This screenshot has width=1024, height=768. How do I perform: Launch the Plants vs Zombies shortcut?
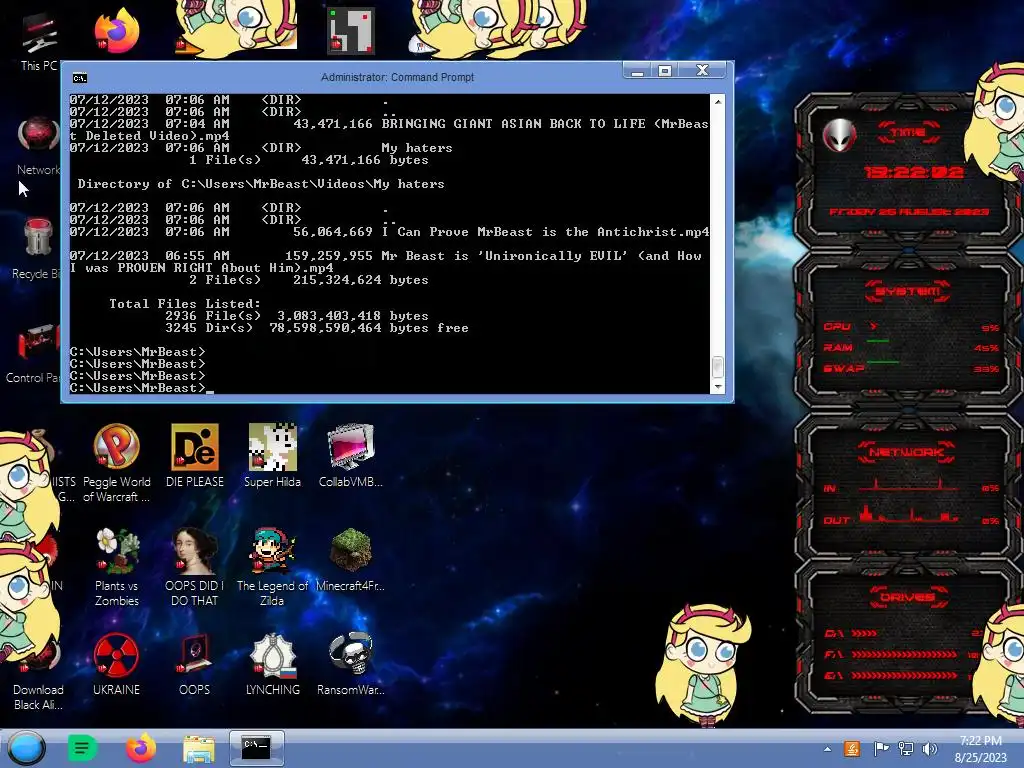click(116, 568)
